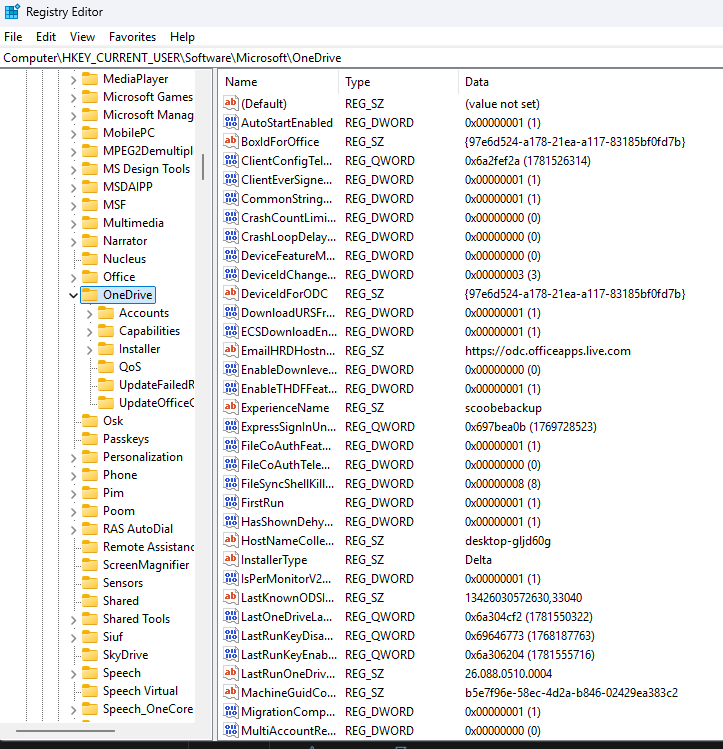Click data value desktop-gljd60g
The image size is (723, 749).
(x=508, y=541)
